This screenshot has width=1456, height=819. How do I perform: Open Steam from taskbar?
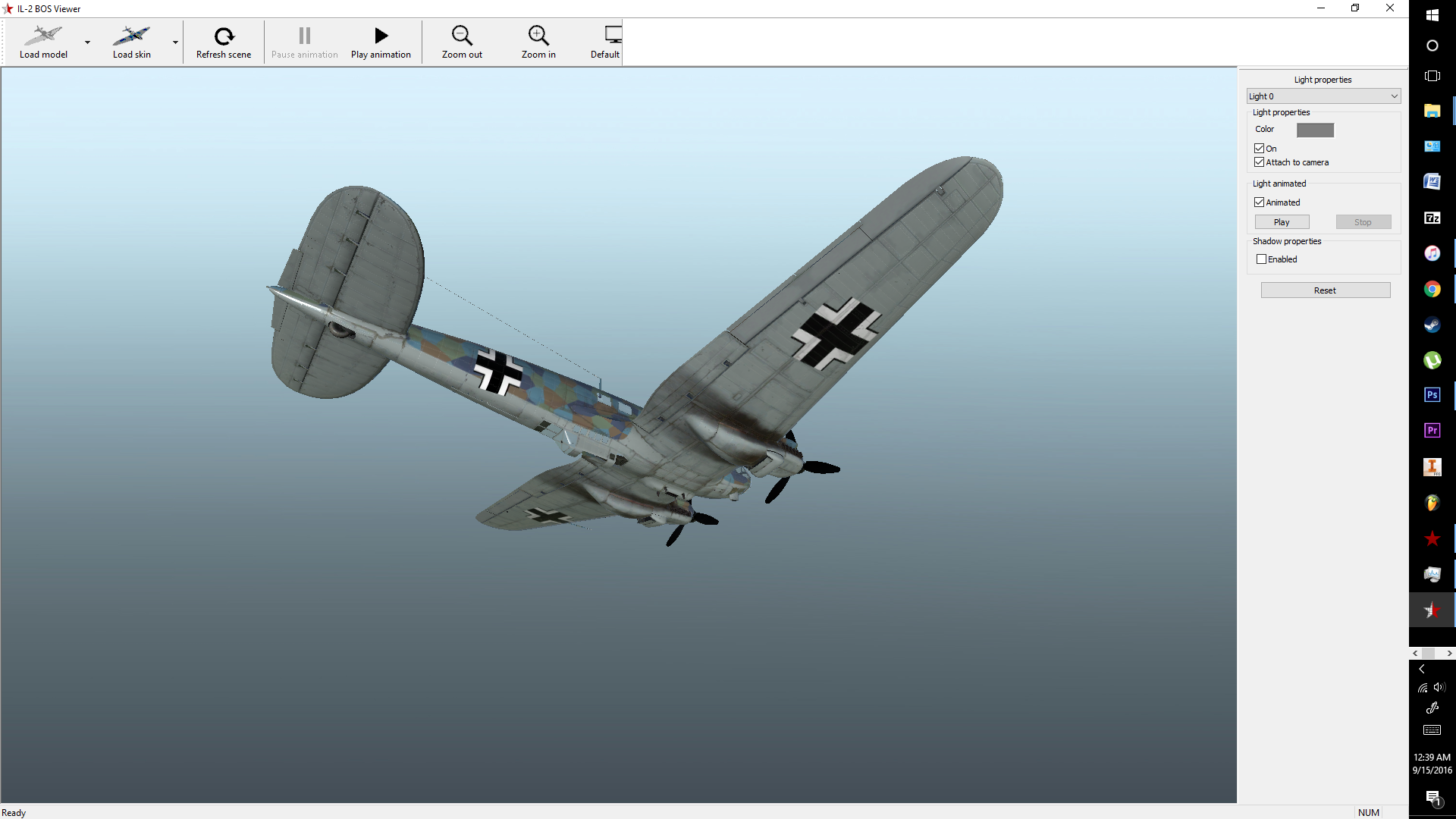pos(1432,325)
